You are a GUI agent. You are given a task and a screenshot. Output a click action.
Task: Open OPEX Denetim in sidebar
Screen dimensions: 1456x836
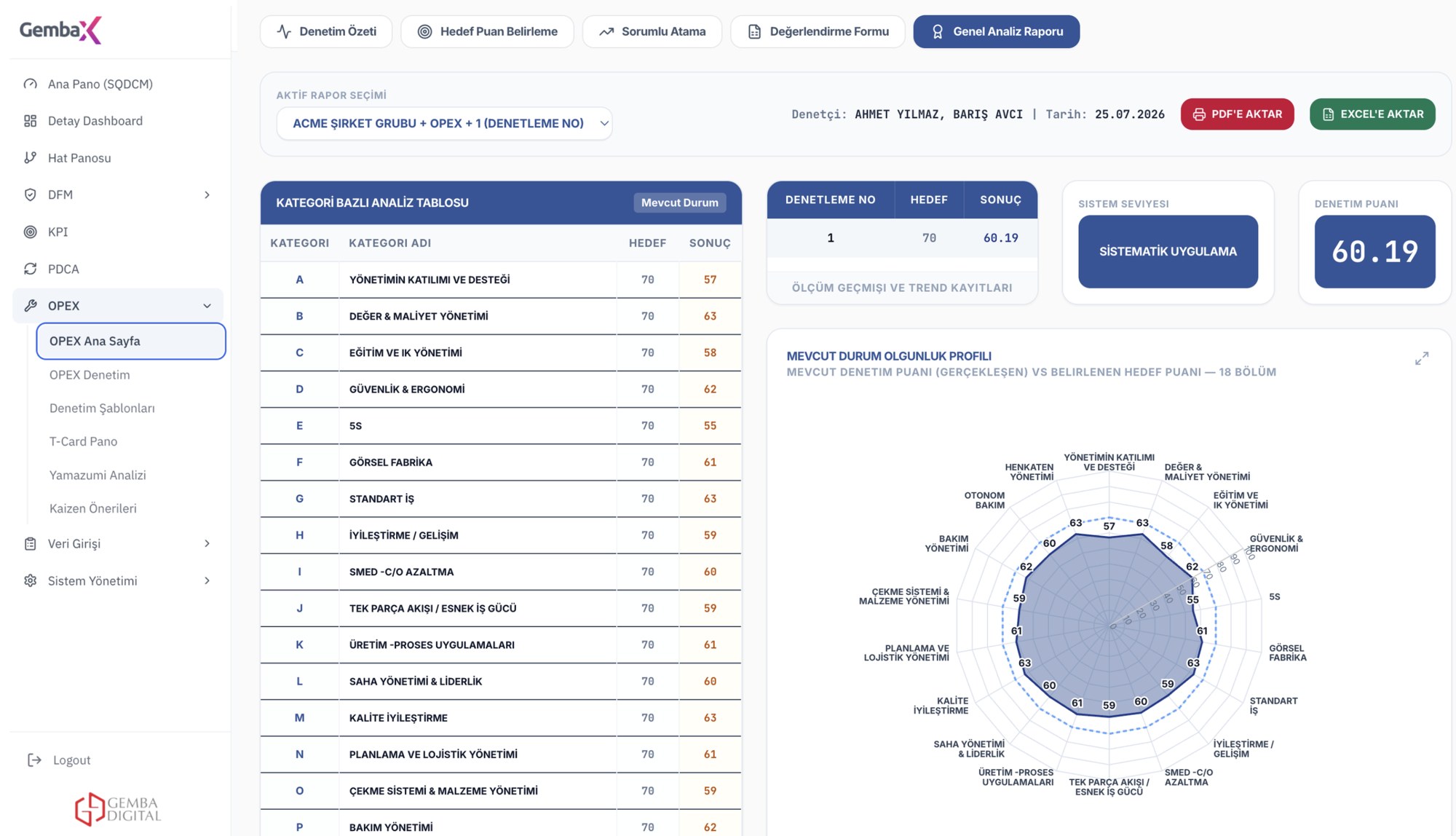click(90, 375)
